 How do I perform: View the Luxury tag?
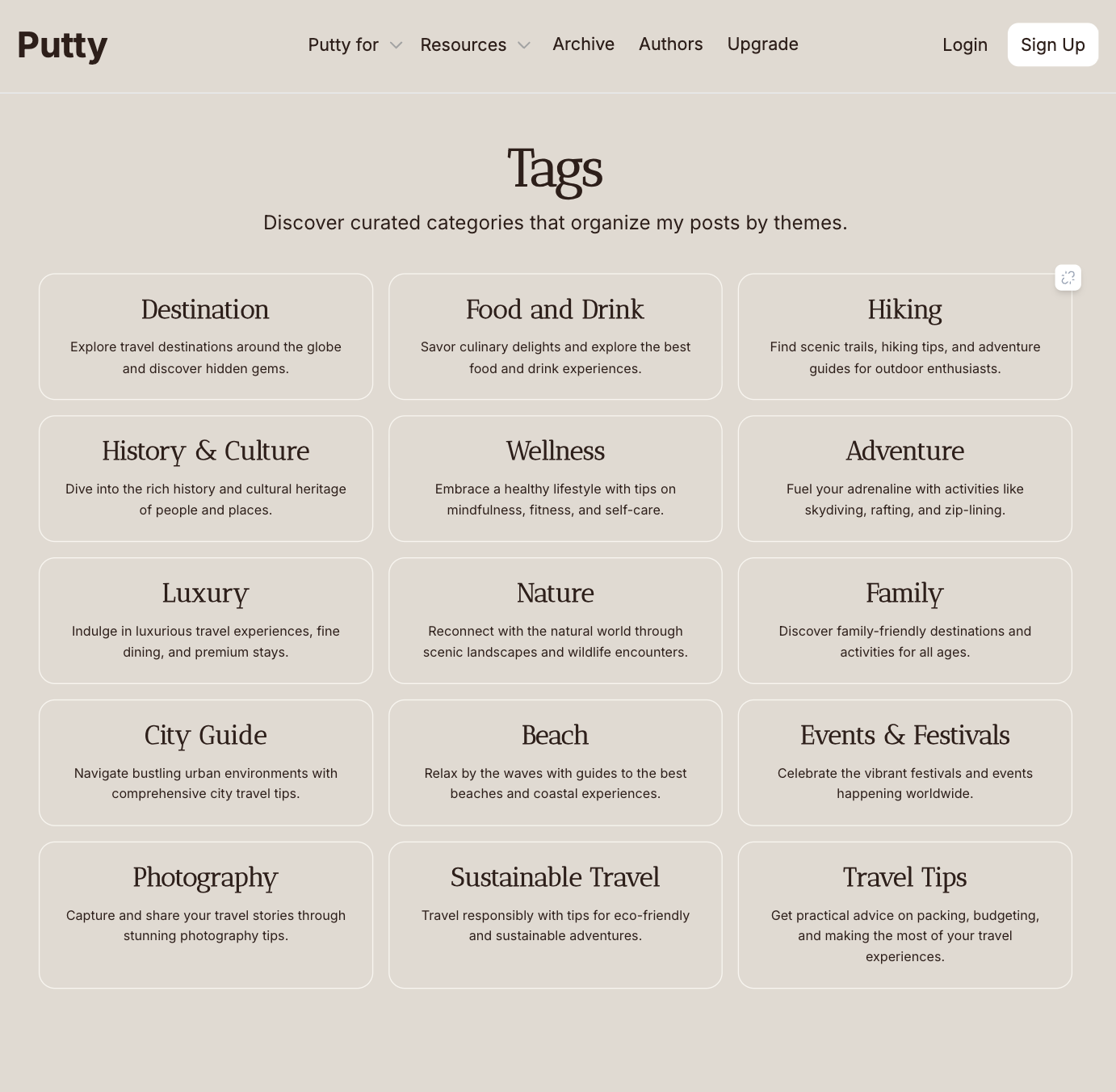tap(206, 620)
